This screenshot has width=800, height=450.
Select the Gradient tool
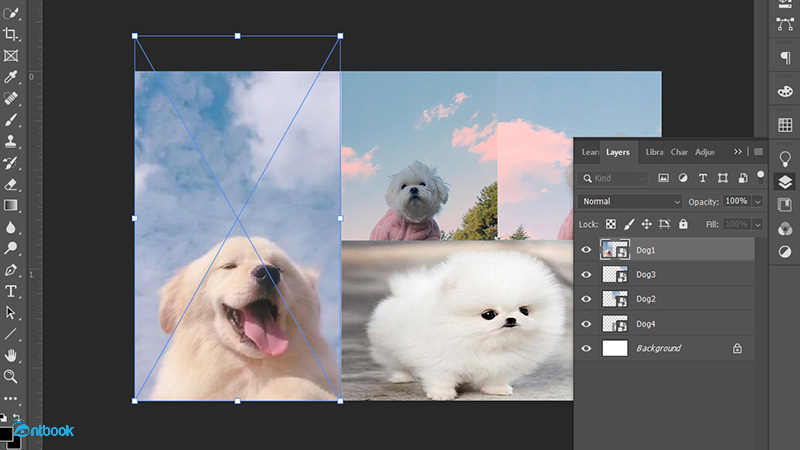(11, 206)
